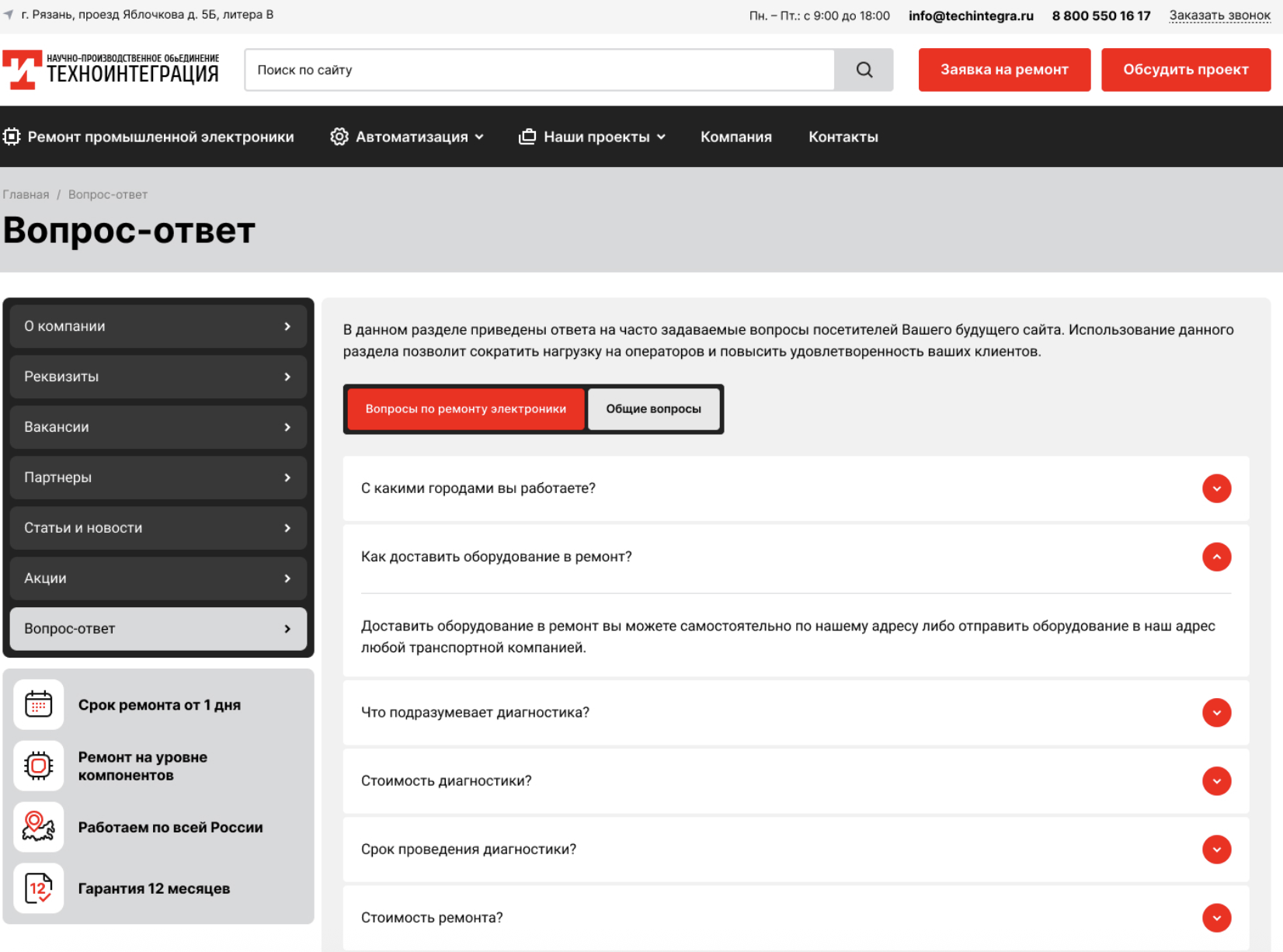Click the working hours 'Пн. – Пт.' text
The height and width of the screenshot is (952, 1283).
[819, 16]
